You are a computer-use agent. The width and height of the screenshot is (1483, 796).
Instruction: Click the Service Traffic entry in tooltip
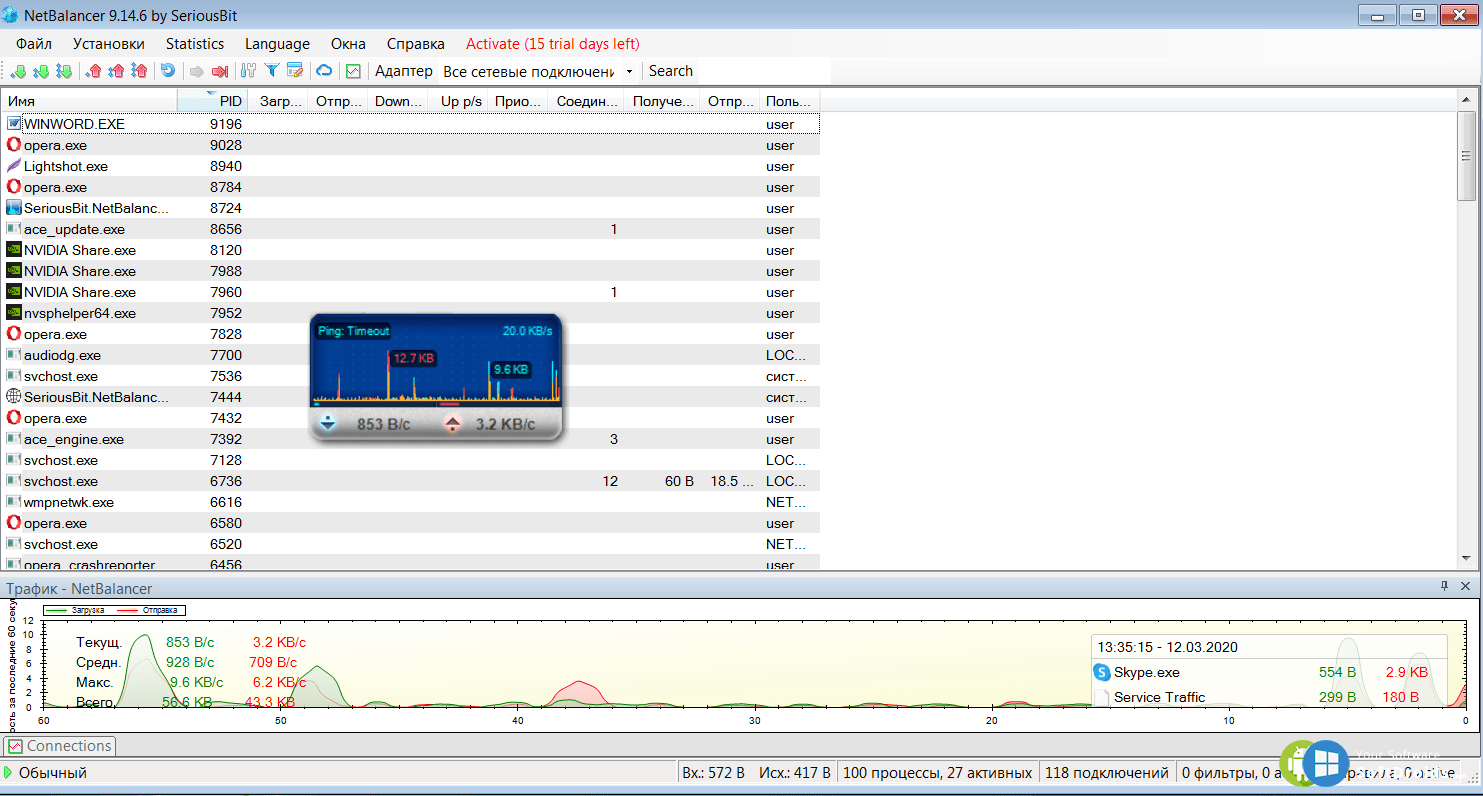pos(1160,697)
